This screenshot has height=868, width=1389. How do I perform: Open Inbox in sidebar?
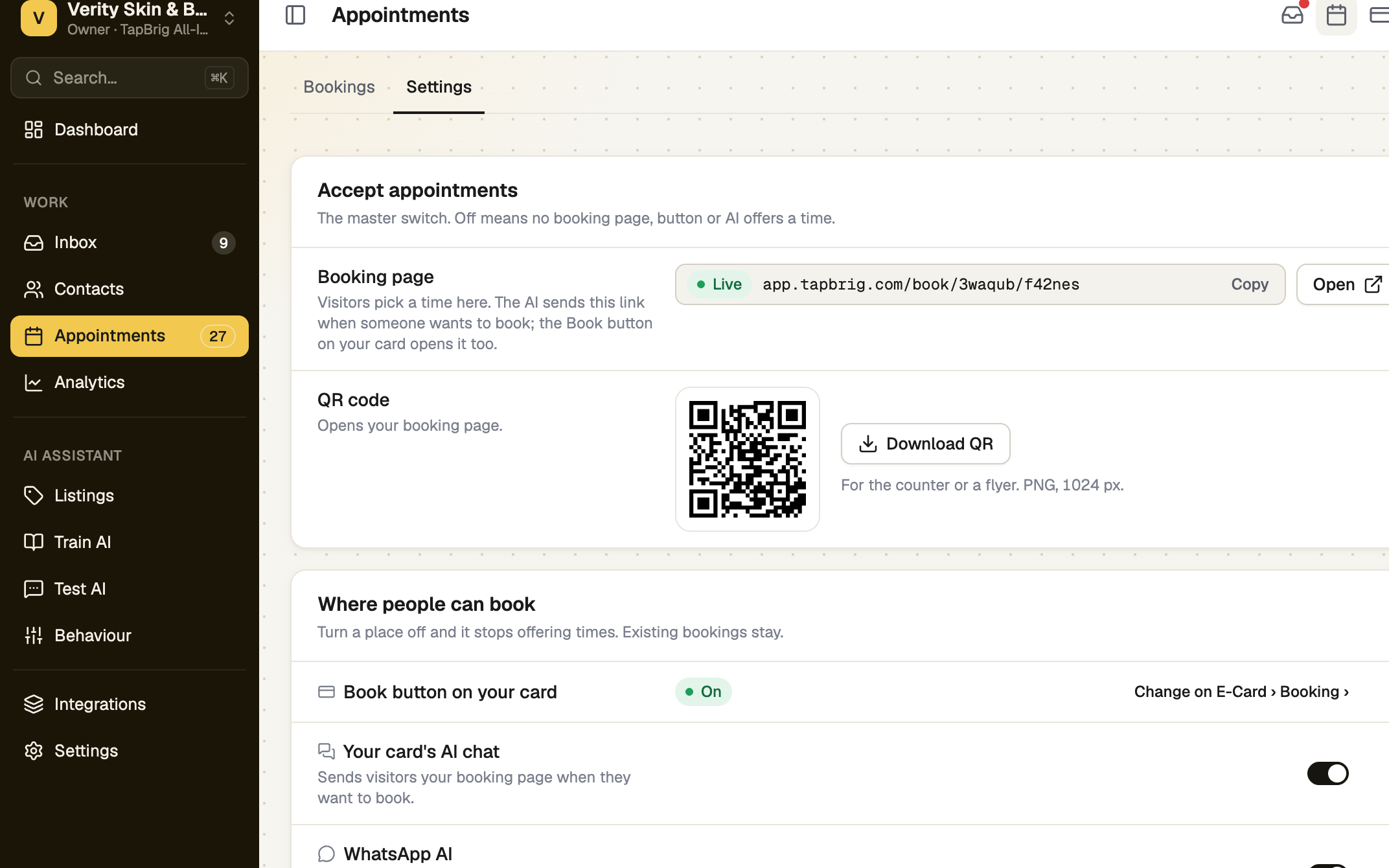pyautogui.click(x=130, y=243)
